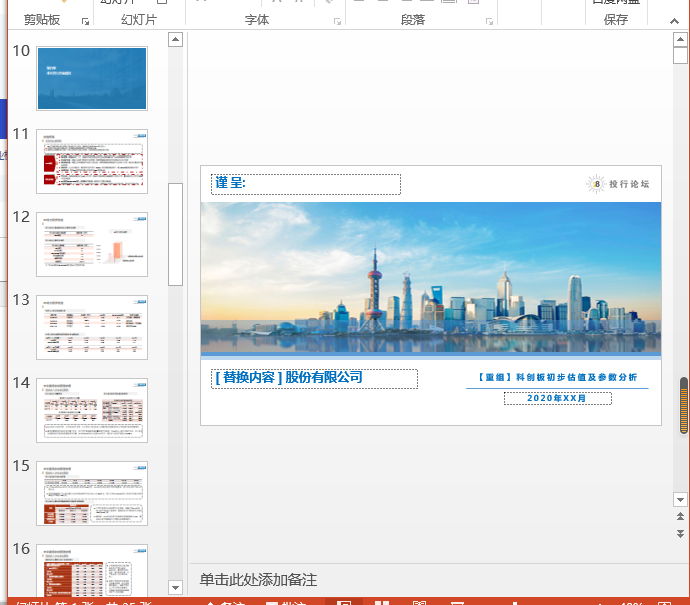Click the 2020年XX月 date text box
Image resolution: width=690 pixels, height=605 pixels.
coord(558,398)
